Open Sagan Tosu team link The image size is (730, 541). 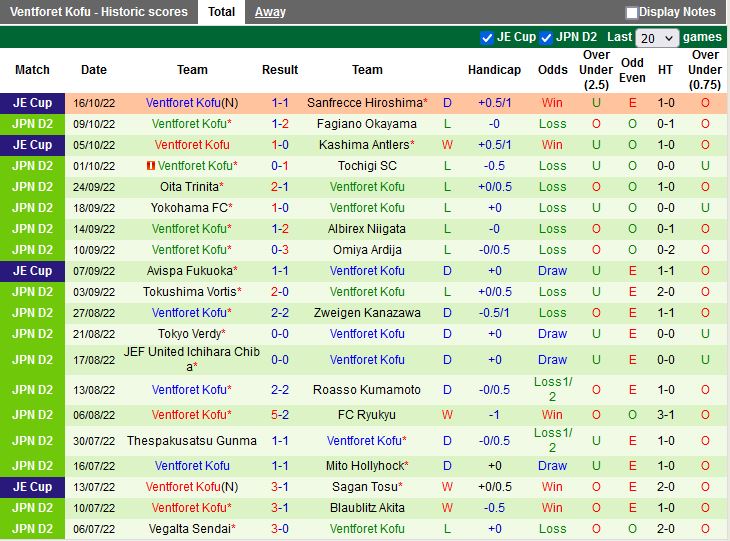click(365, 487)
